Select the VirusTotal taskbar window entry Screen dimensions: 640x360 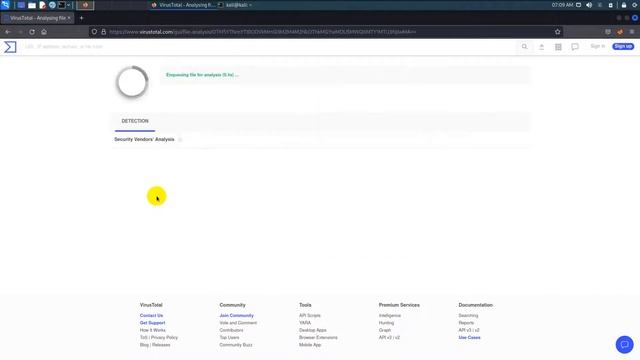point(183,5)
